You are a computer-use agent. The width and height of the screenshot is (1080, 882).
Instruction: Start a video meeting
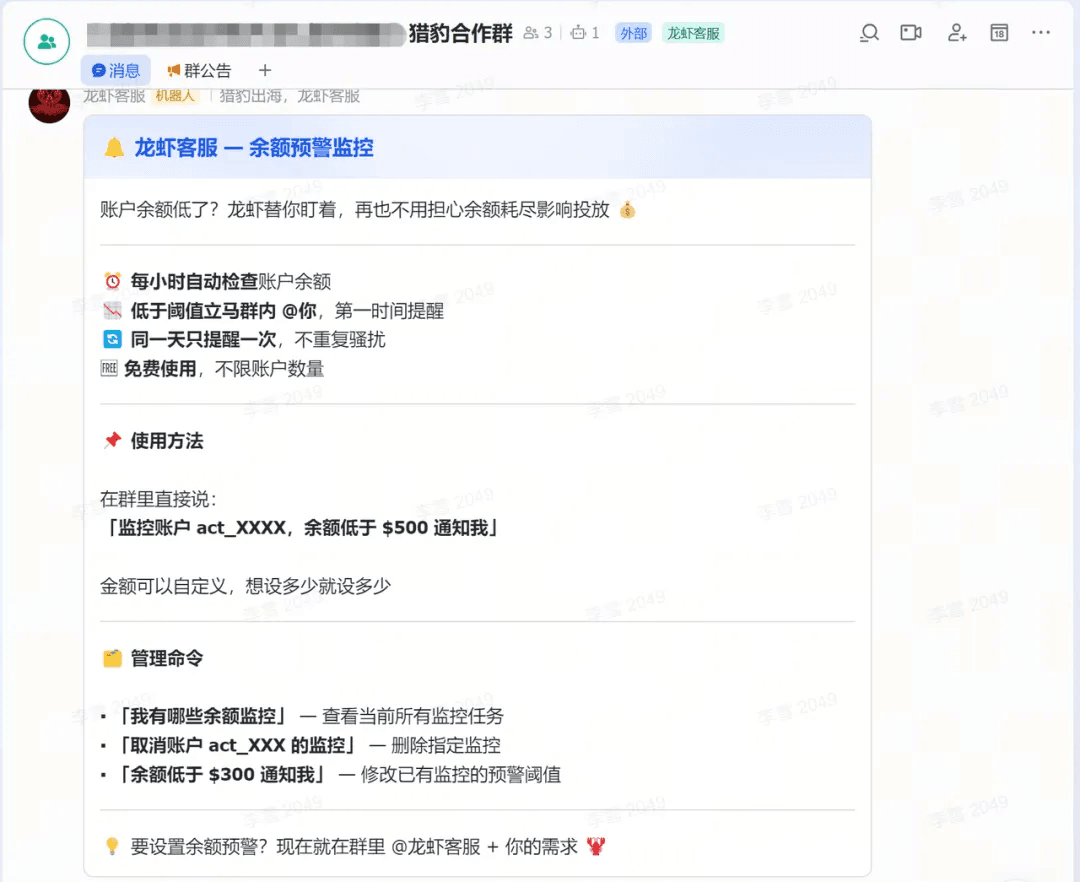(x=911, y=32)
